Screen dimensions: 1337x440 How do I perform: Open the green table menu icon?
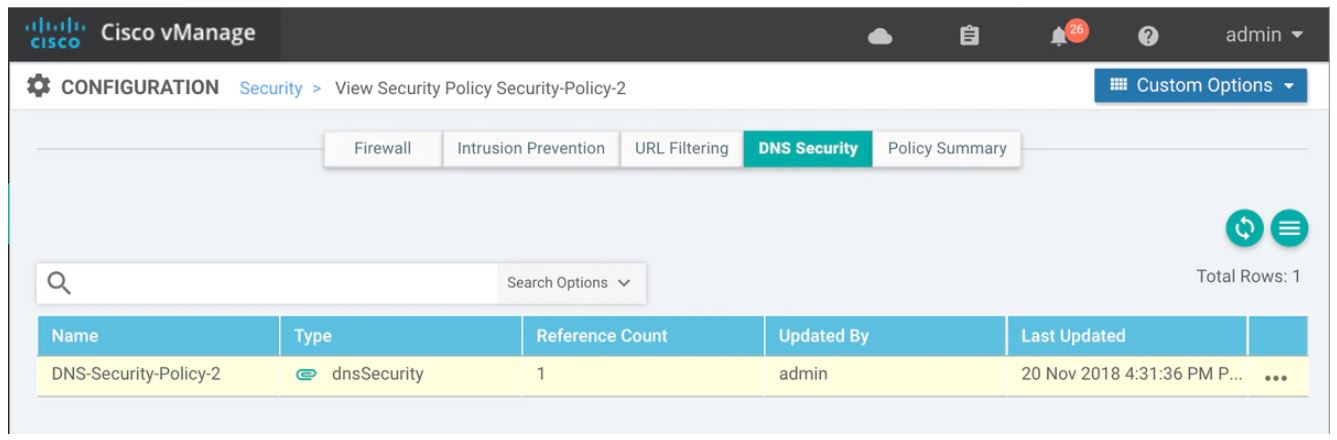click(1288, 227)
